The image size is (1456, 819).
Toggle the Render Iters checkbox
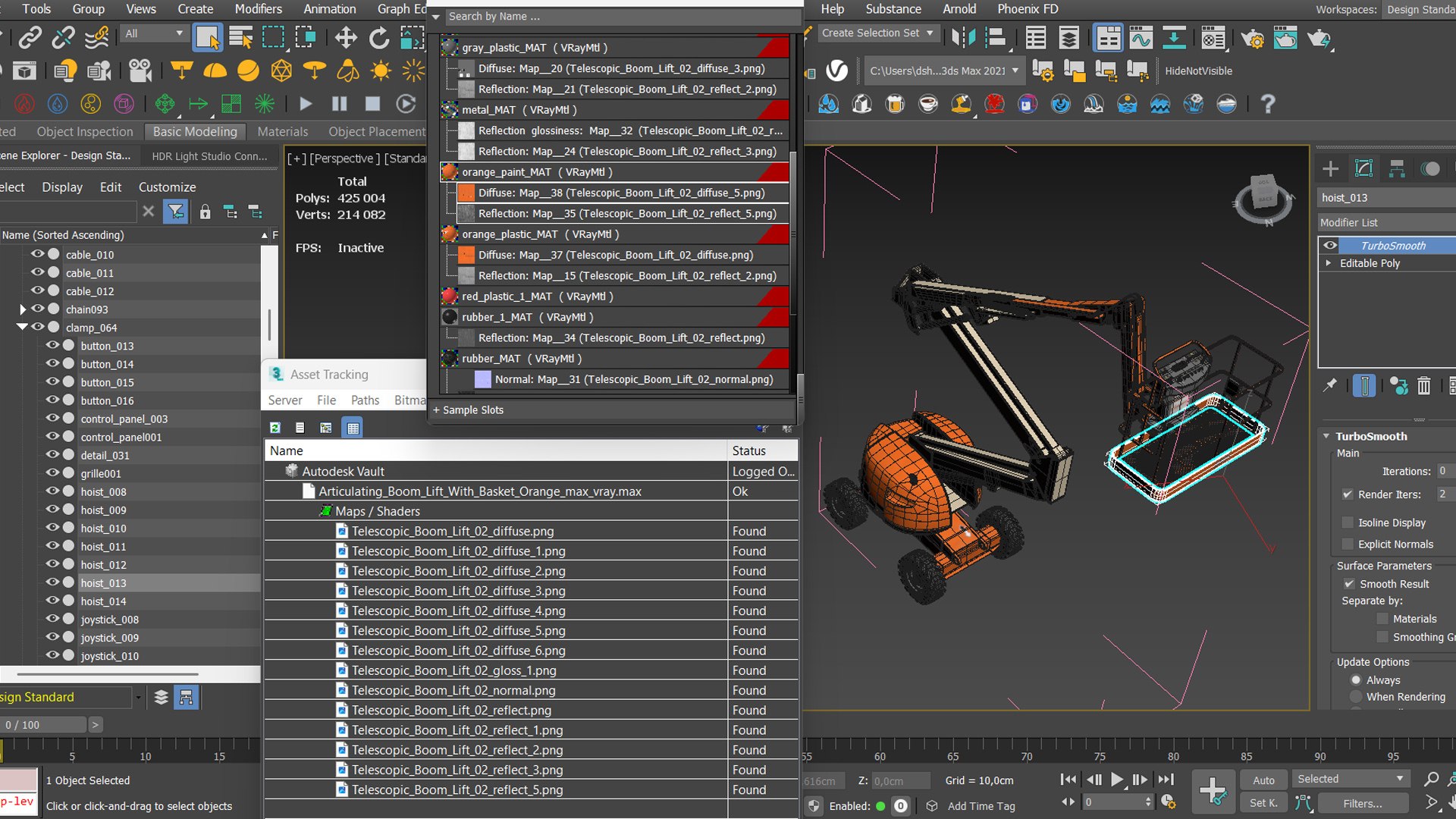pos(1348,494)
